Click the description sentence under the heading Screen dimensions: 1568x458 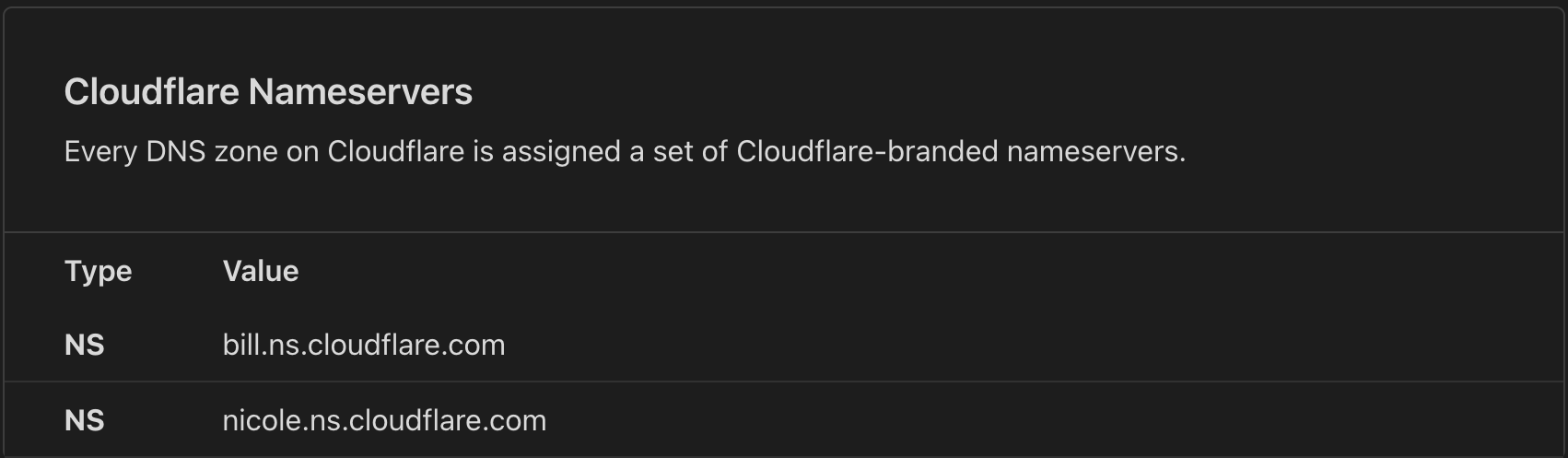point(625,151)
